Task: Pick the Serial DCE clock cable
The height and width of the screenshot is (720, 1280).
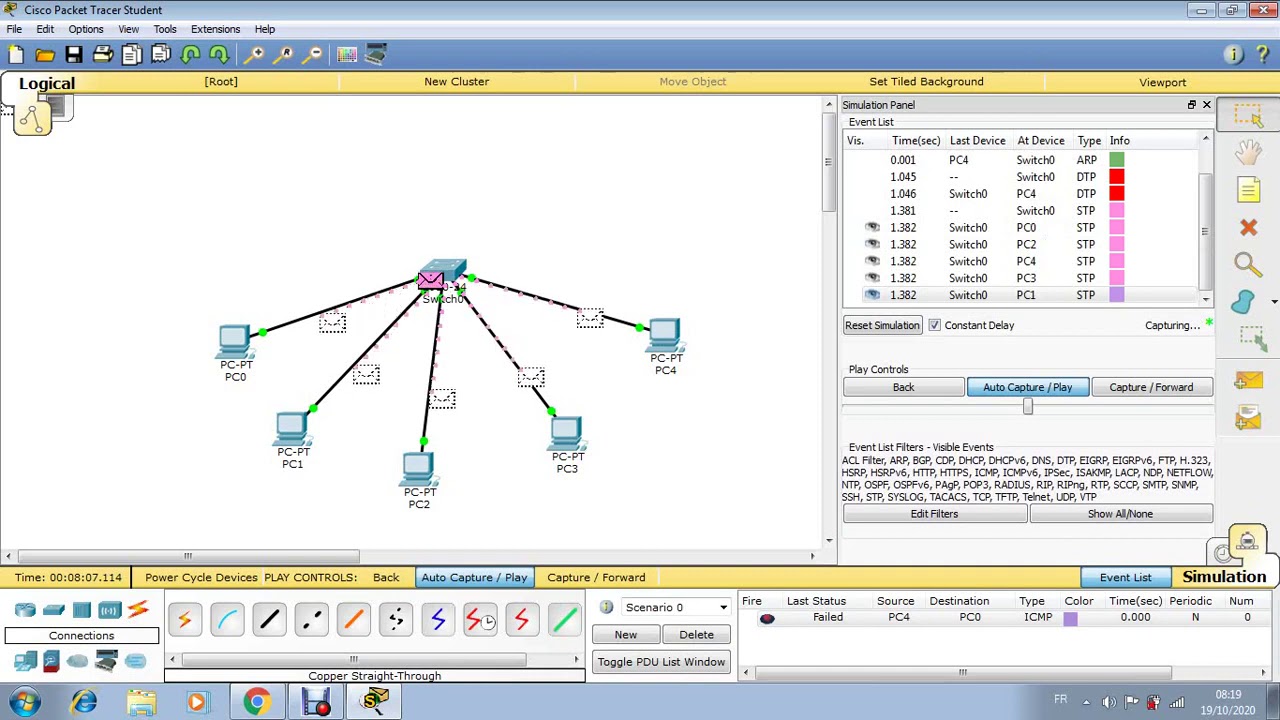Action: click(x=479, y=621)
